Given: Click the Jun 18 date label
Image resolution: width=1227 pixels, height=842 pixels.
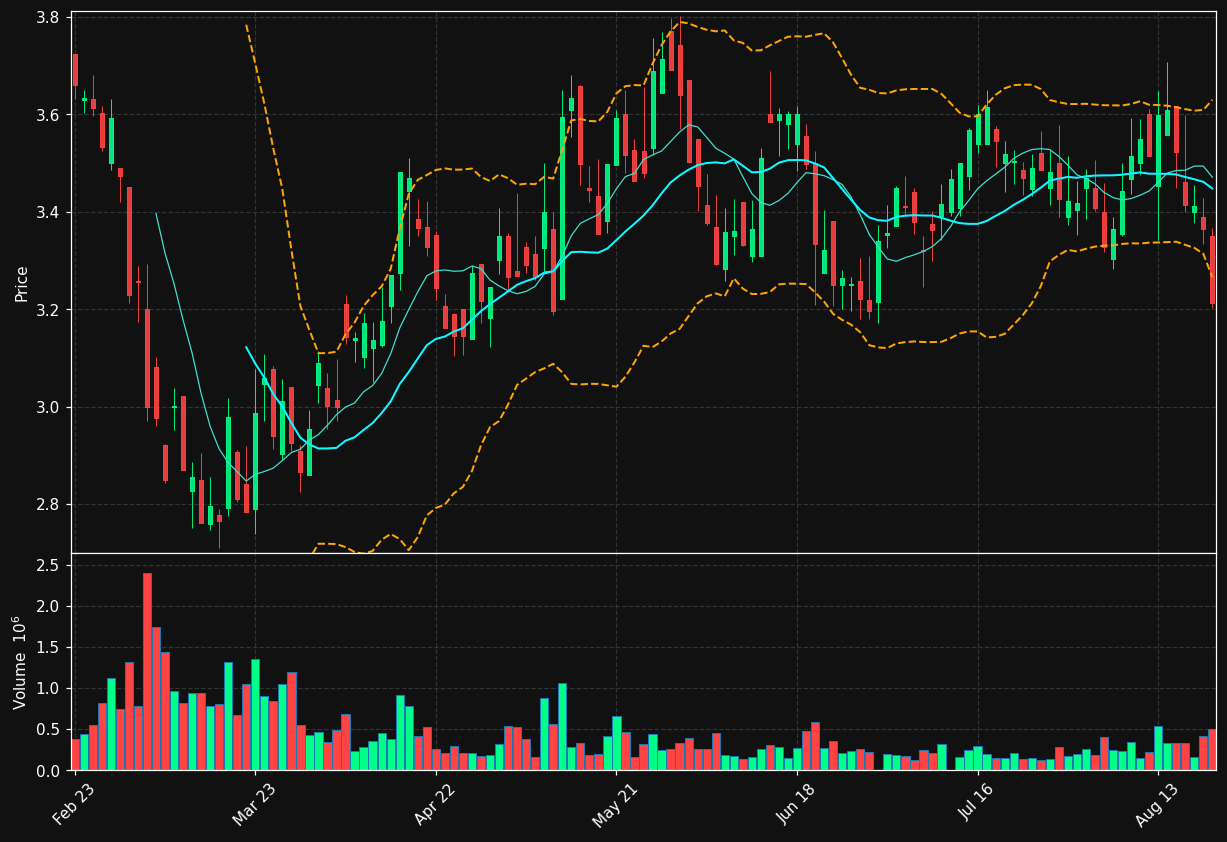Looking at the screenshot, I should 795,805.
